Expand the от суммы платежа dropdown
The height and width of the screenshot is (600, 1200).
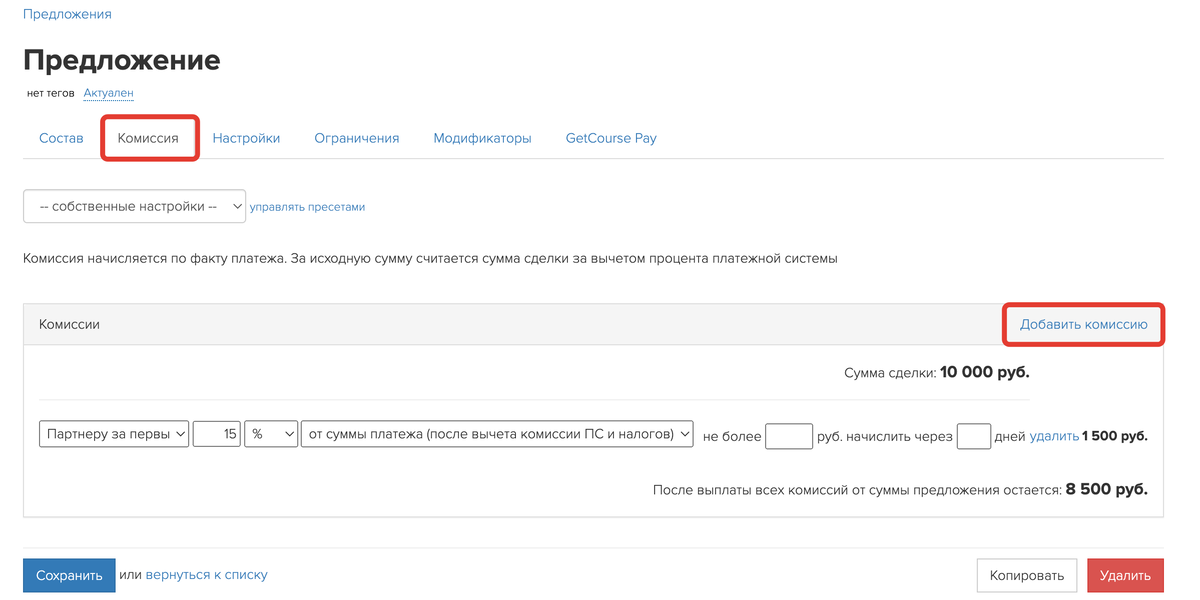pyautogui.click(x=497, y=434)
